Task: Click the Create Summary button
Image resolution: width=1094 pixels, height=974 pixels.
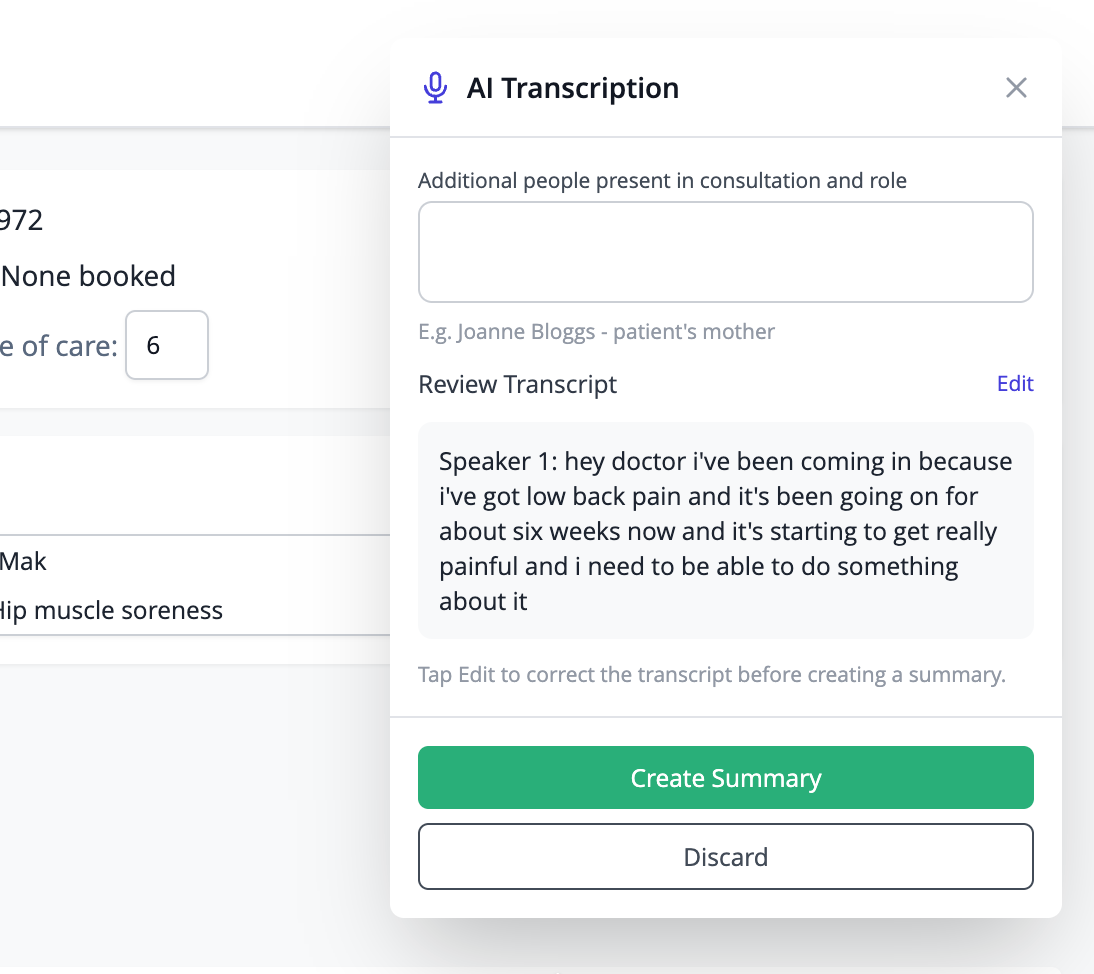Action: (726, 777)
